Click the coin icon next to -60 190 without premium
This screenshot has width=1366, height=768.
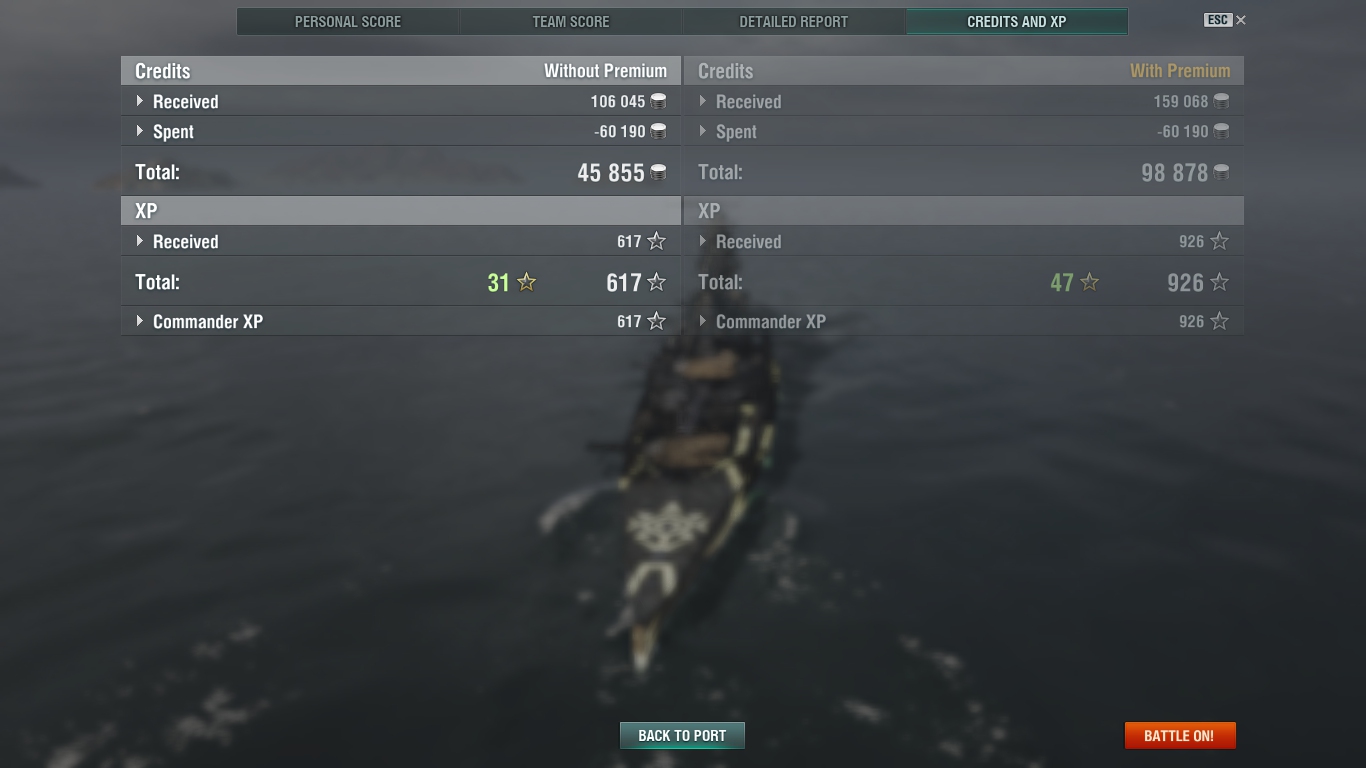[x=658, y=131]
